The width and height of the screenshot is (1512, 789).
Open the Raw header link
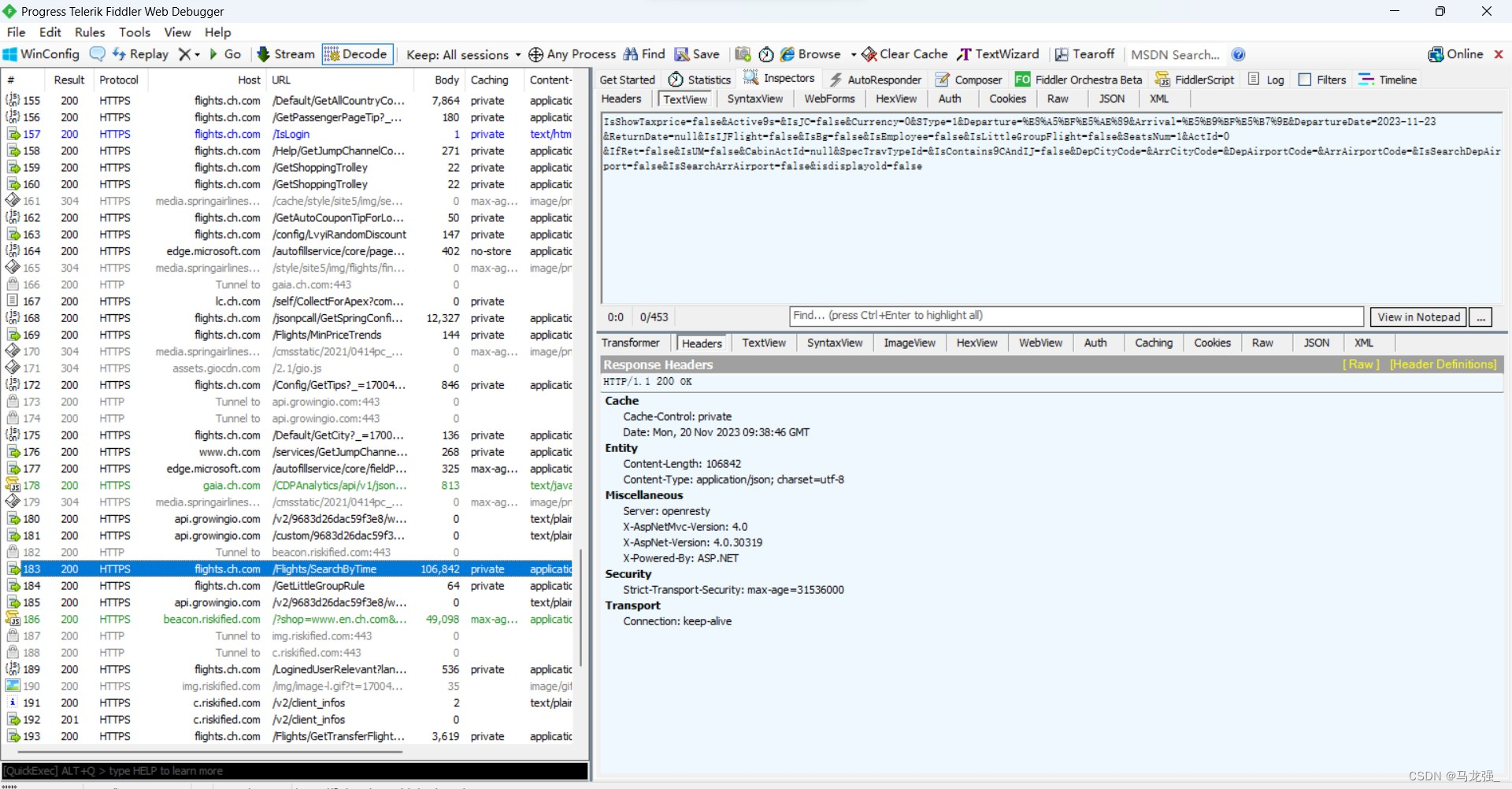(x=1361, y=365)
